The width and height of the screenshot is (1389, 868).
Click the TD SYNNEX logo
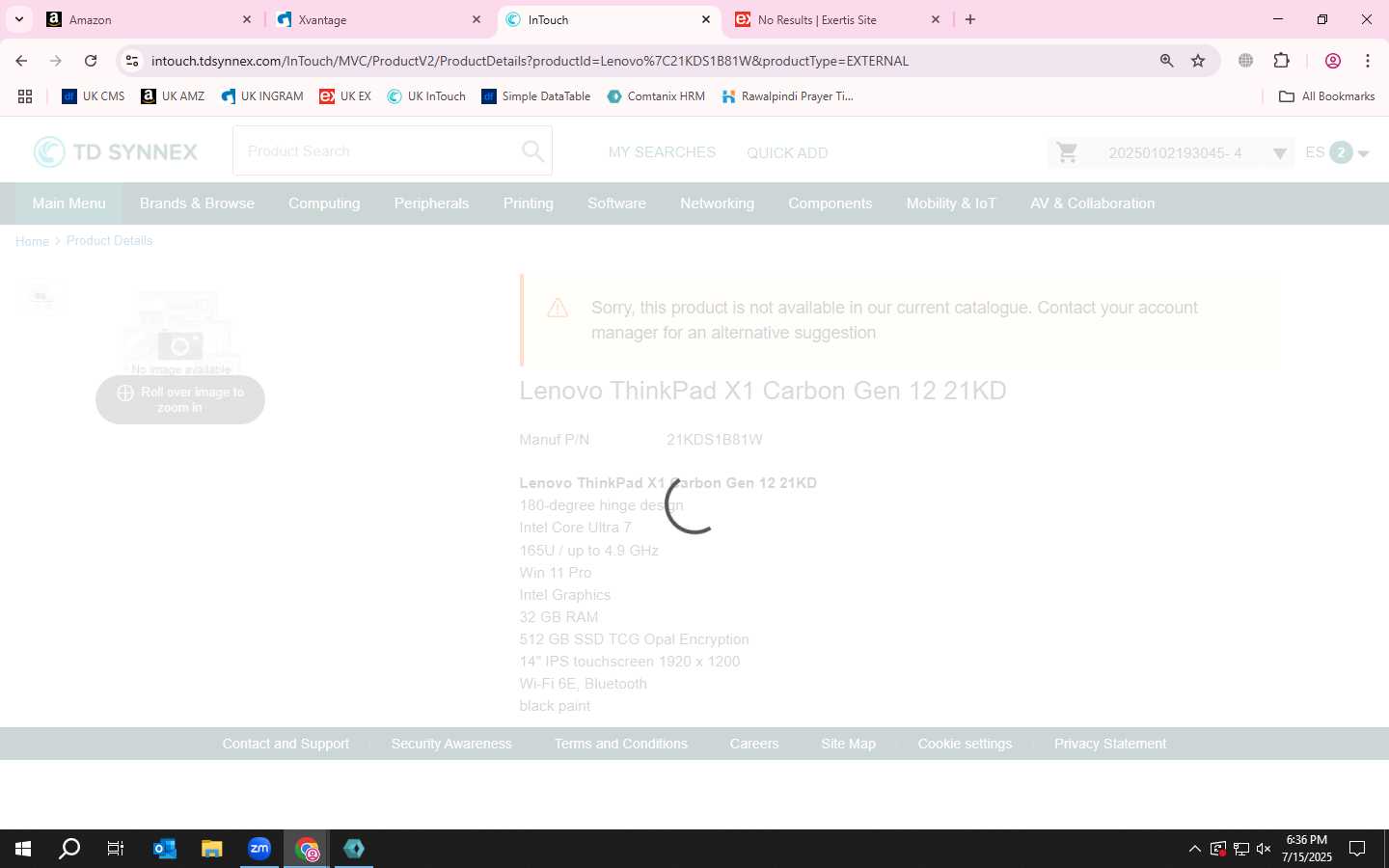(x=116, y=151)
